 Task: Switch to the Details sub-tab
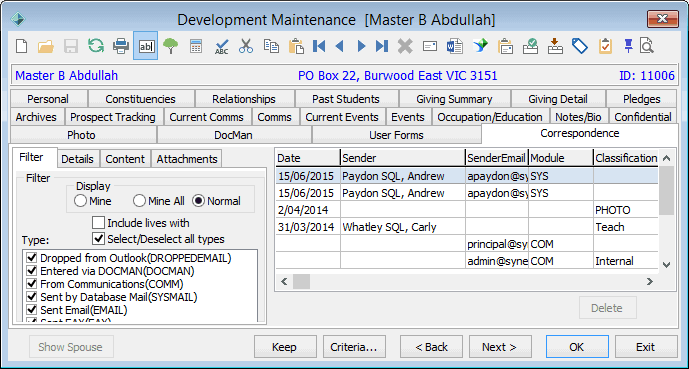coord(77,159)
